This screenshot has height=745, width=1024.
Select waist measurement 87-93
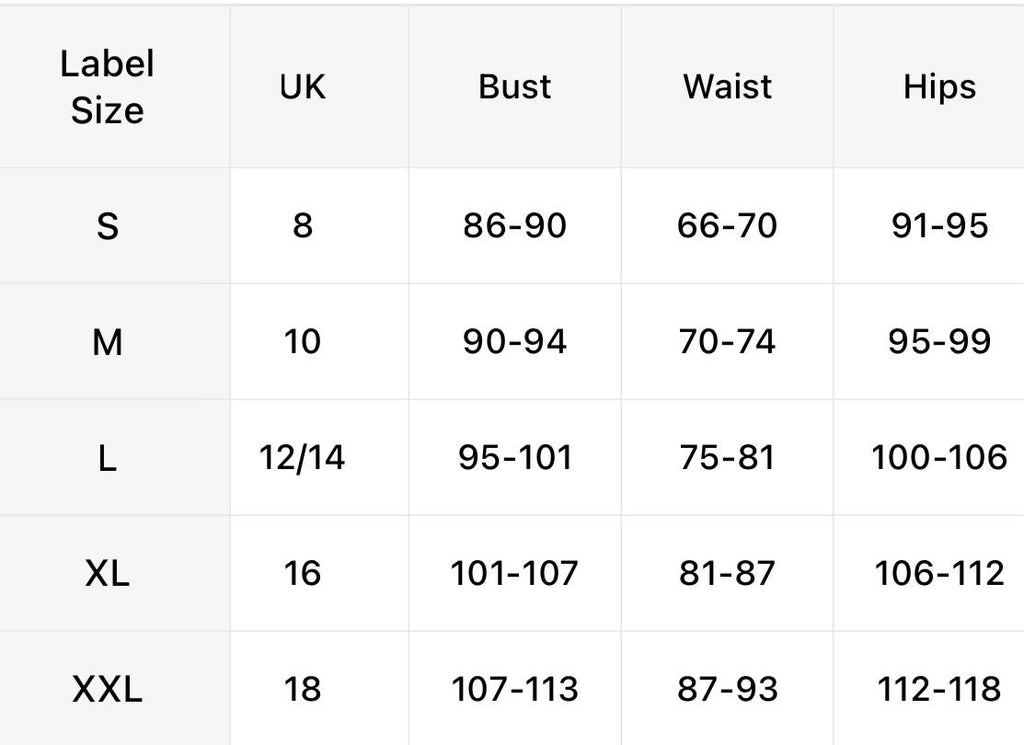coord(727,689)
